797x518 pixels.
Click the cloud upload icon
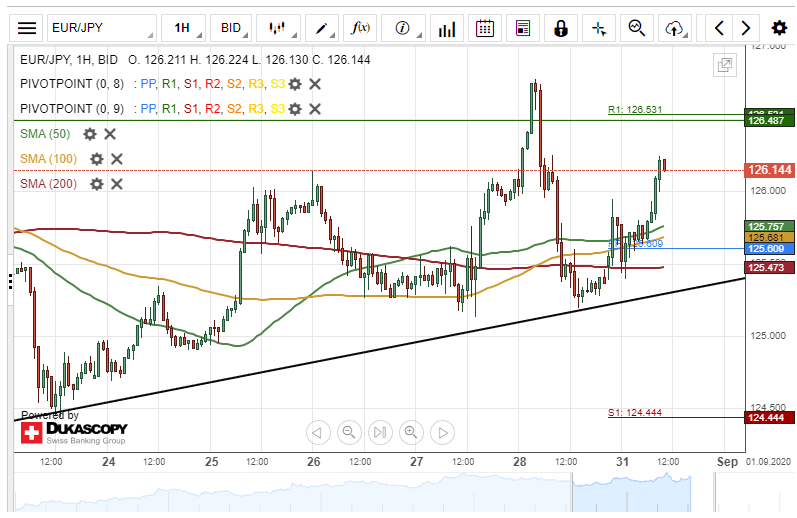click(x=674, y=28)
